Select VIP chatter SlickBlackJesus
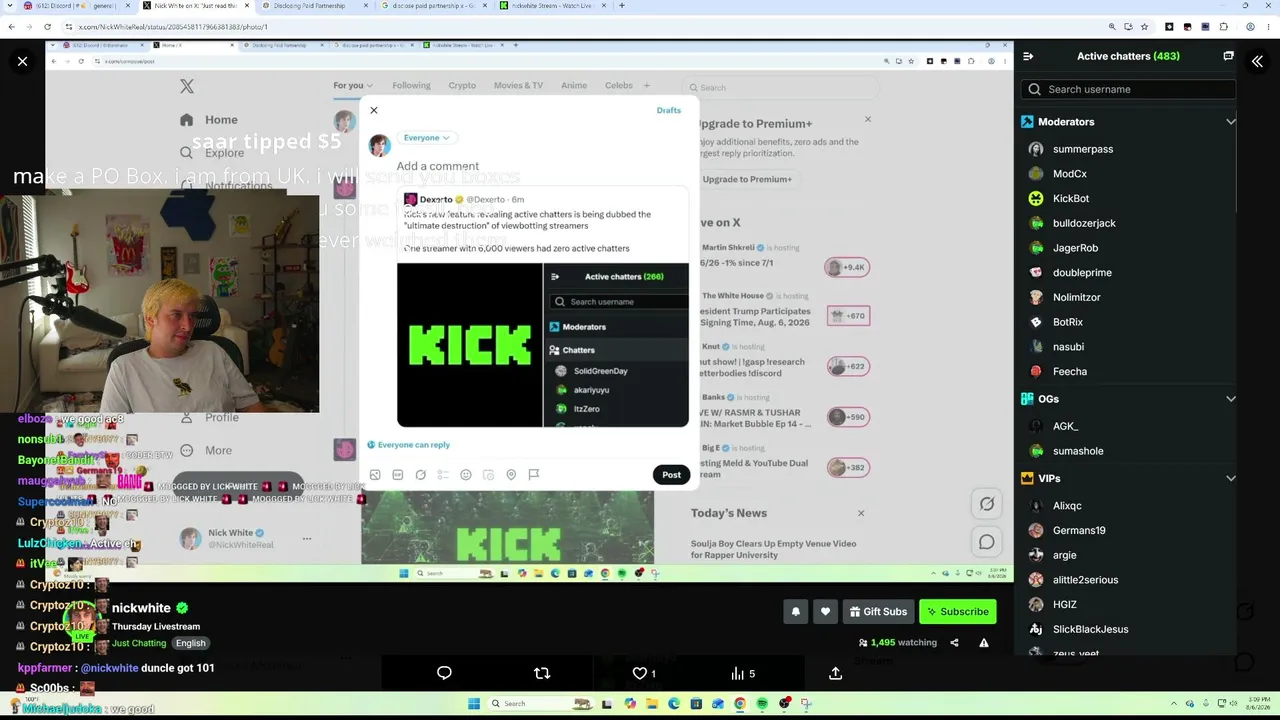The height and width of the screenshot is (720, 1280). (x=1090, y=629)
